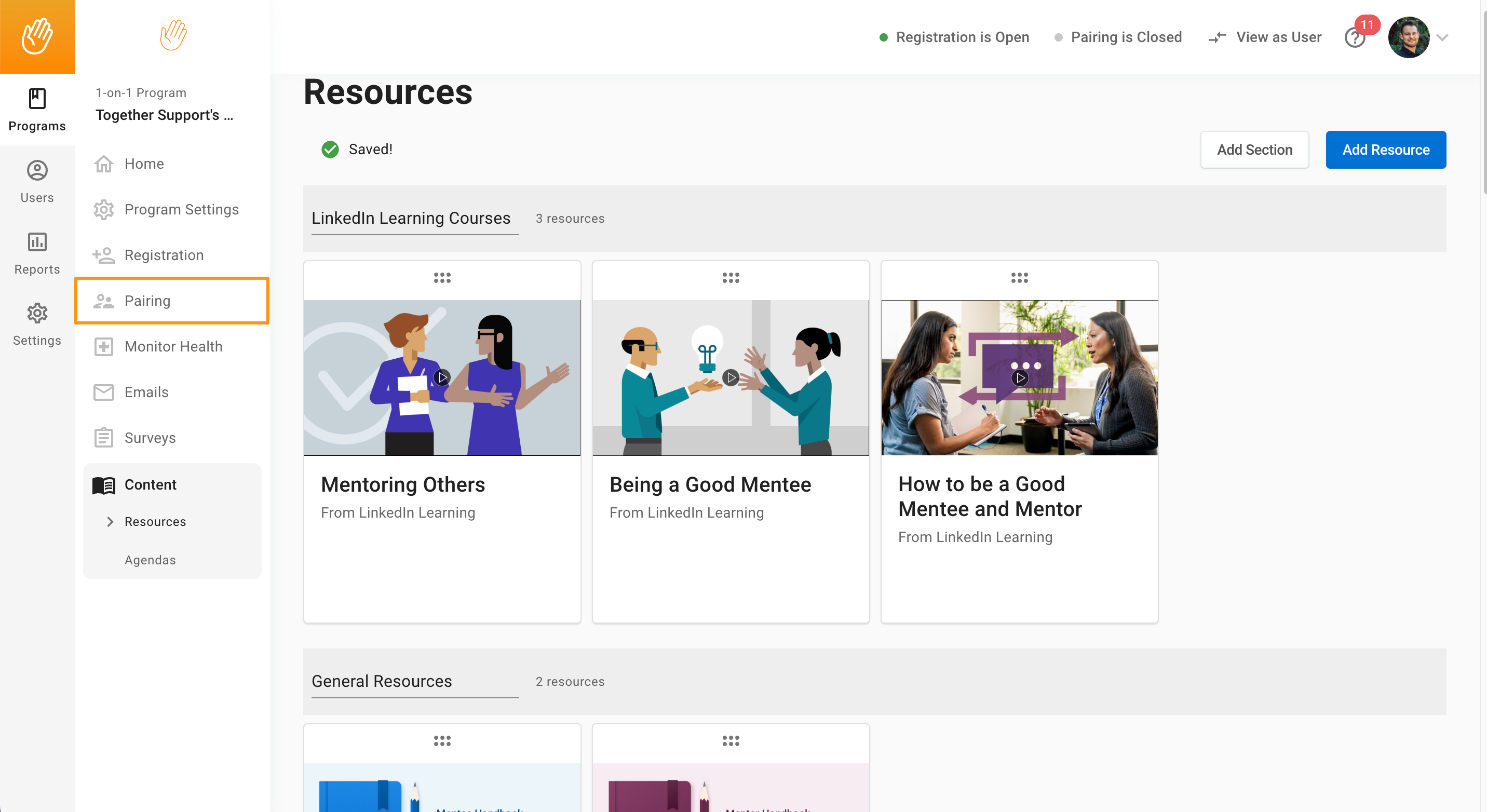Click the Together Support's program name
The image size is (1487, 812).
[165, 115]
